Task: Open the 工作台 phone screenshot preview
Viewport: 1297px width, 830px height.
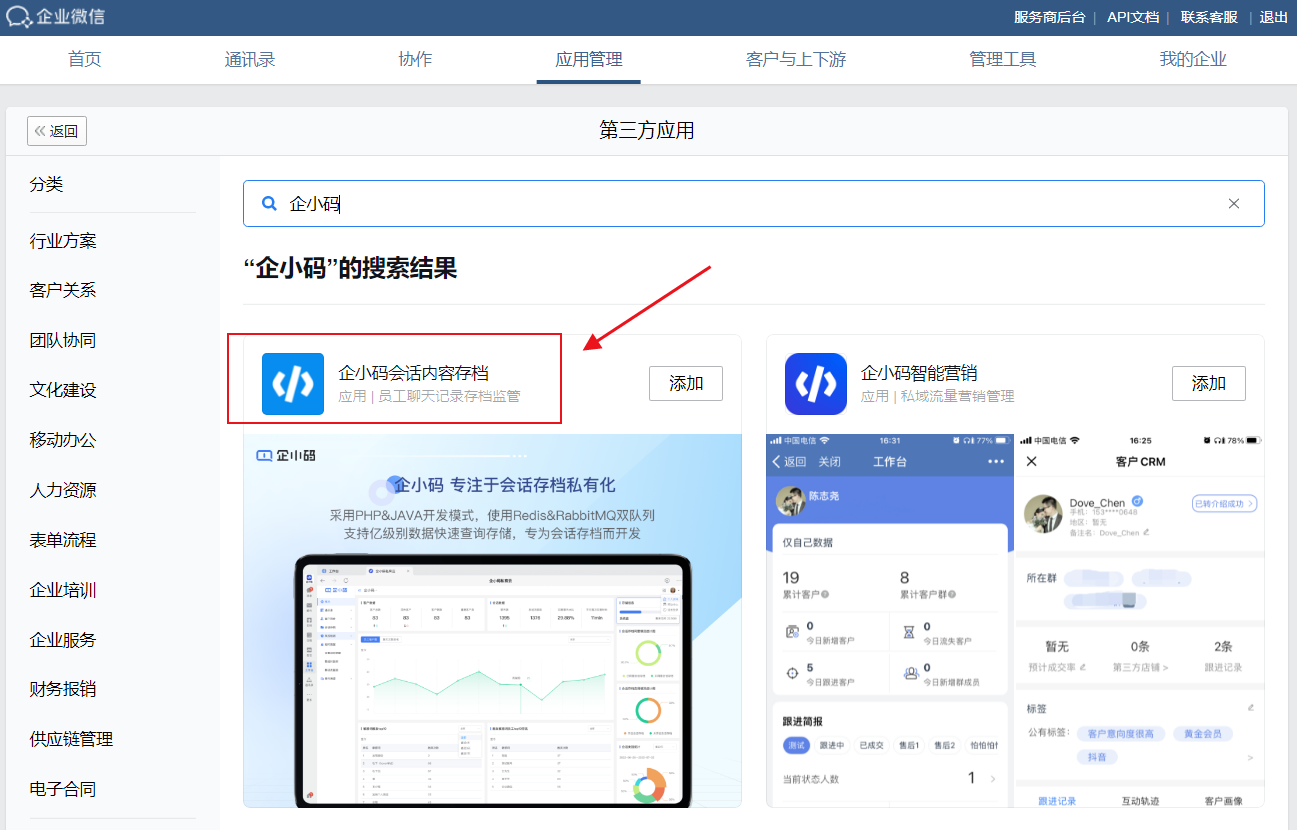Action: coord(890,620)
